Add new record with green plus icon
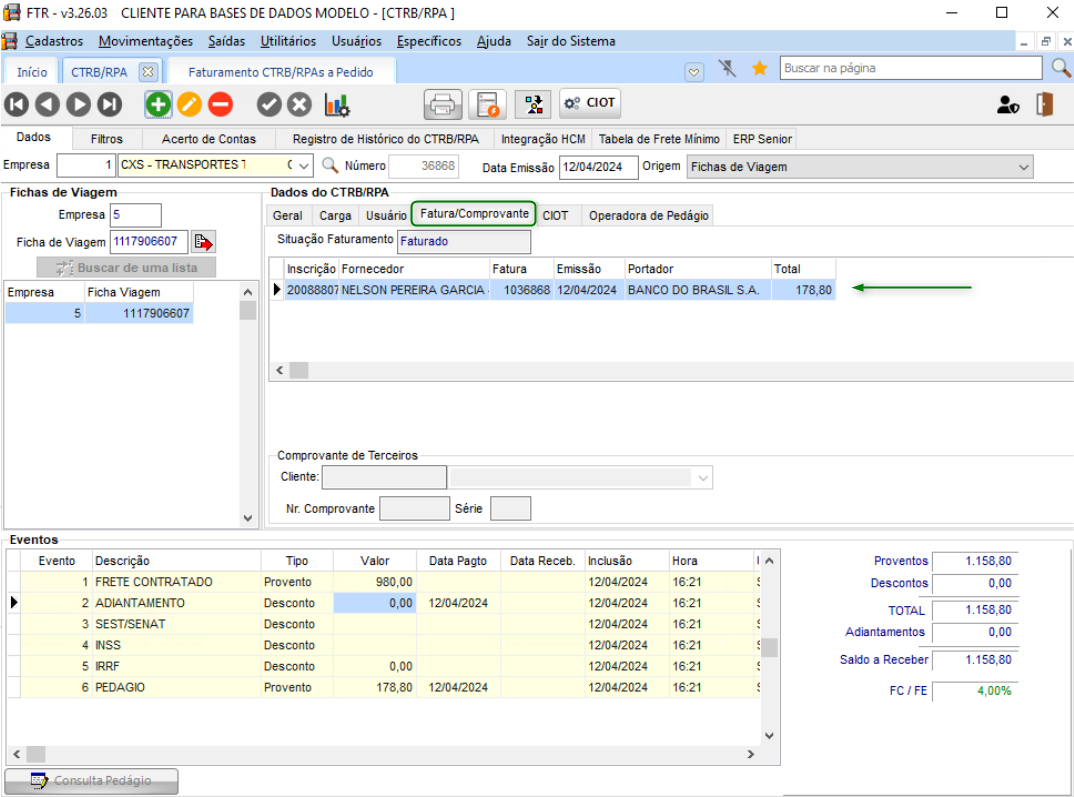This screenshot has height=797, width=1074. (158, 104)
